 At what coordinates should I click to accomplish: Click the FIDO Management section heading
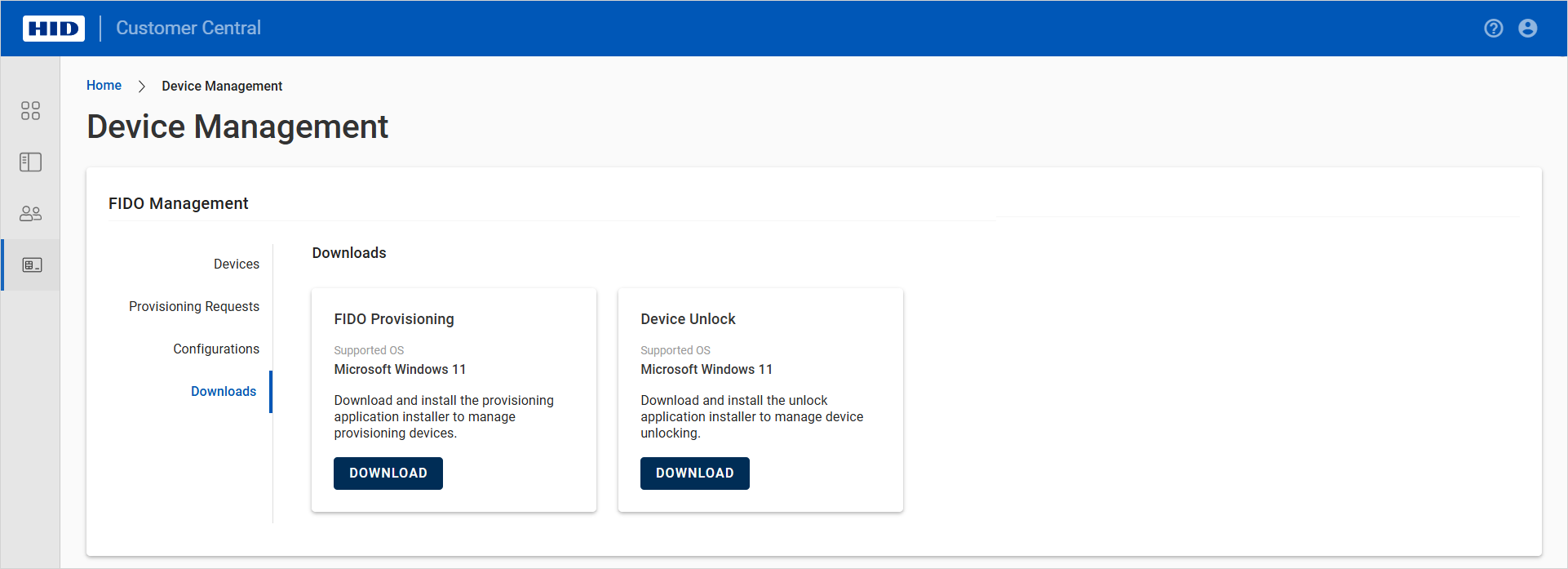click(178, 204)
